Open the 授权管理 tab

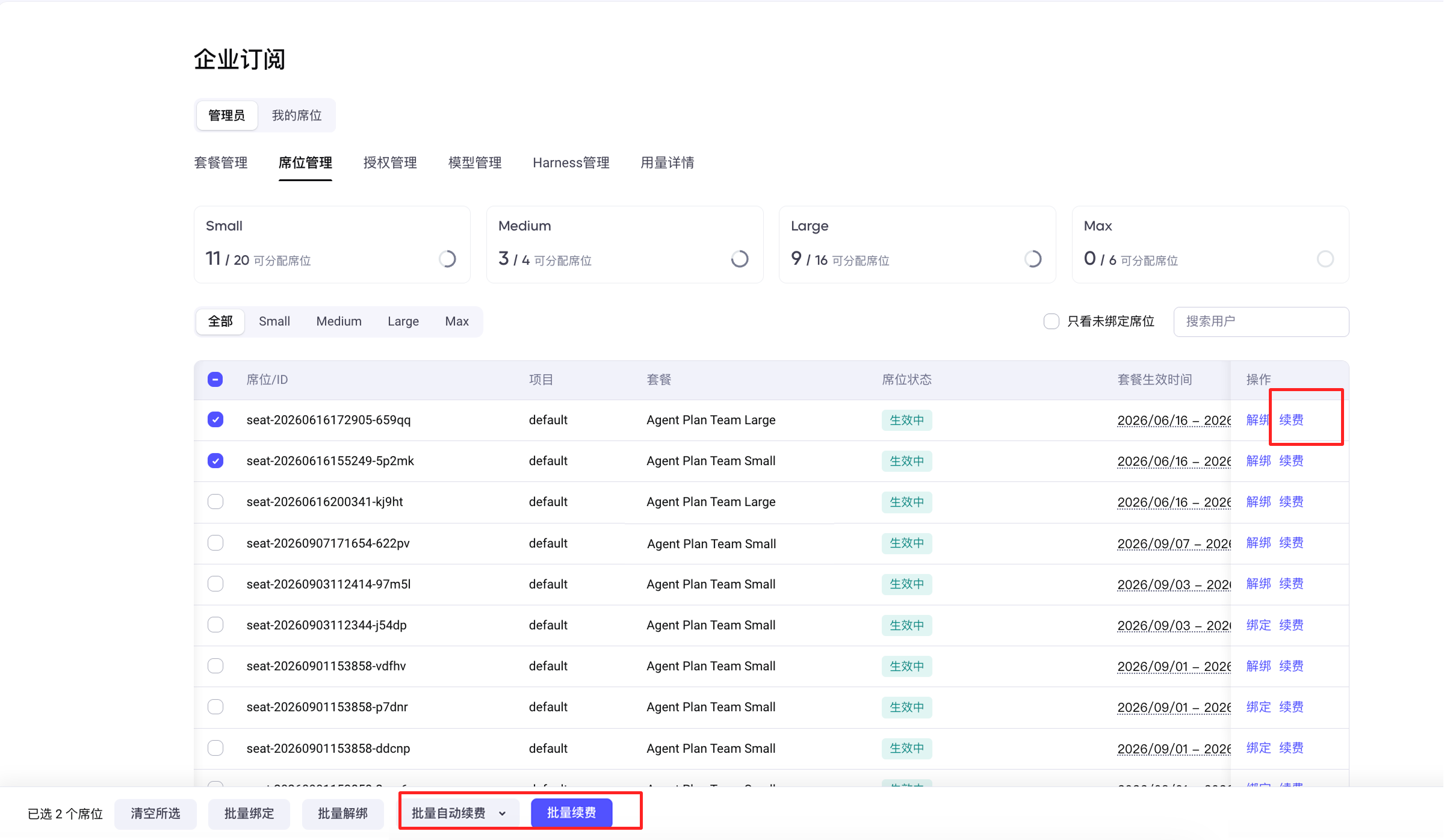(x=390, y=162)
